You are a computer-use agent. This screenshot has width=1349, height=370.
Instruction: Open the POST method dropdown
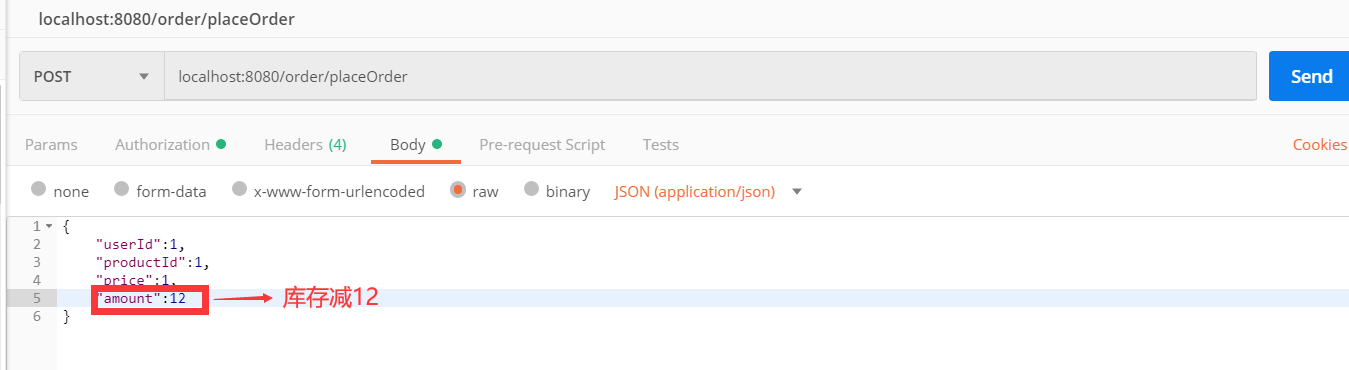(x=92, y=76)
